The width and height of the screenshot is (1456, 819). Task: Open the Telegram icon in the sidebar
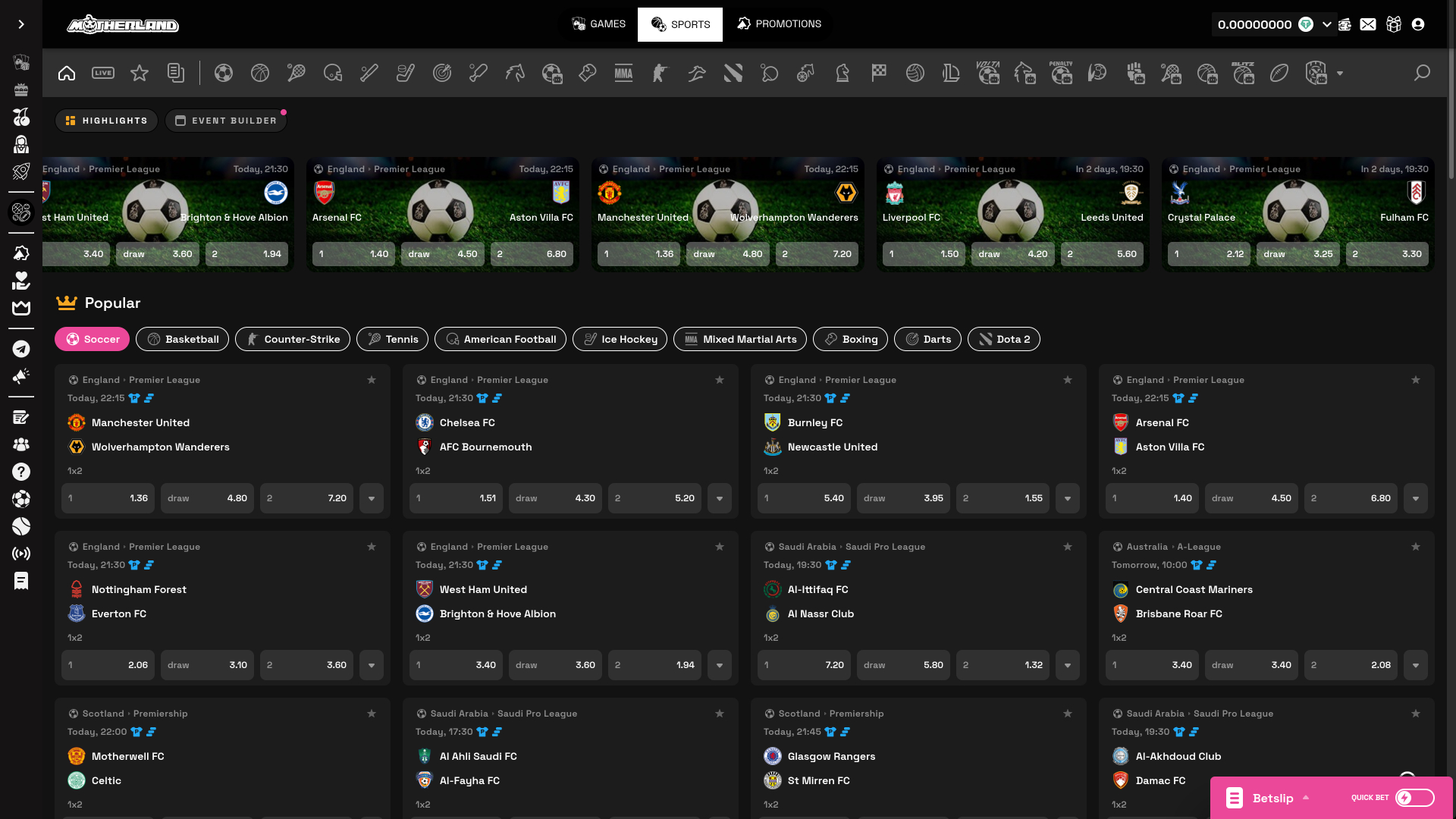click(x=21, y=349)
